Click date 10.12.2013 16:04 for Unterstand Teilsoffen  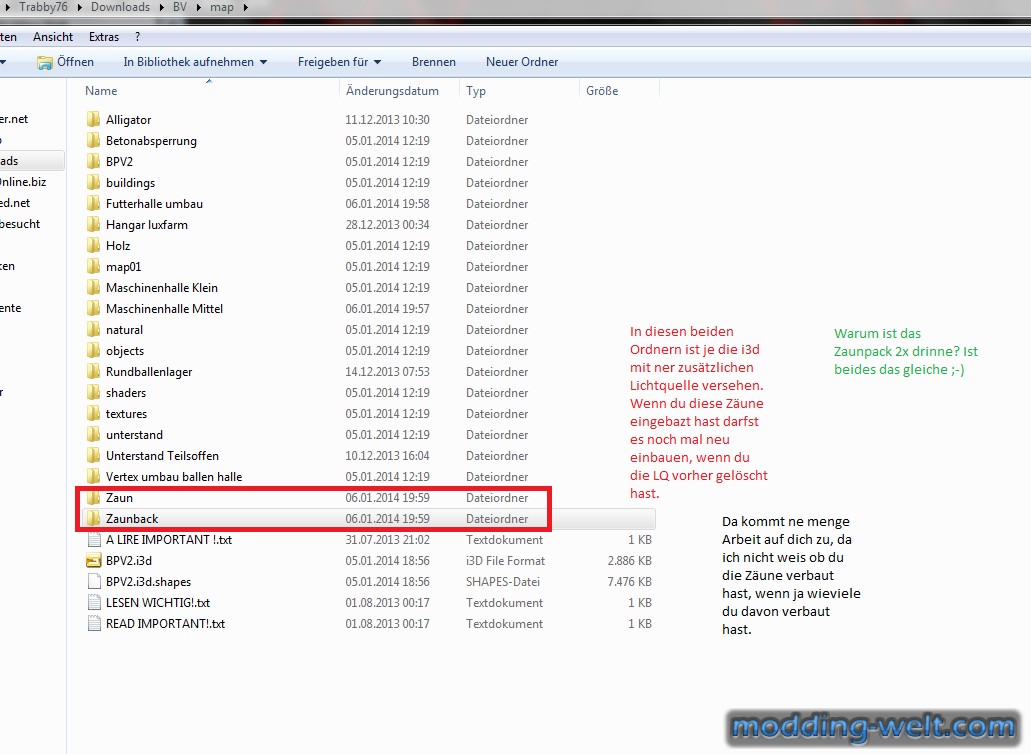387,456
